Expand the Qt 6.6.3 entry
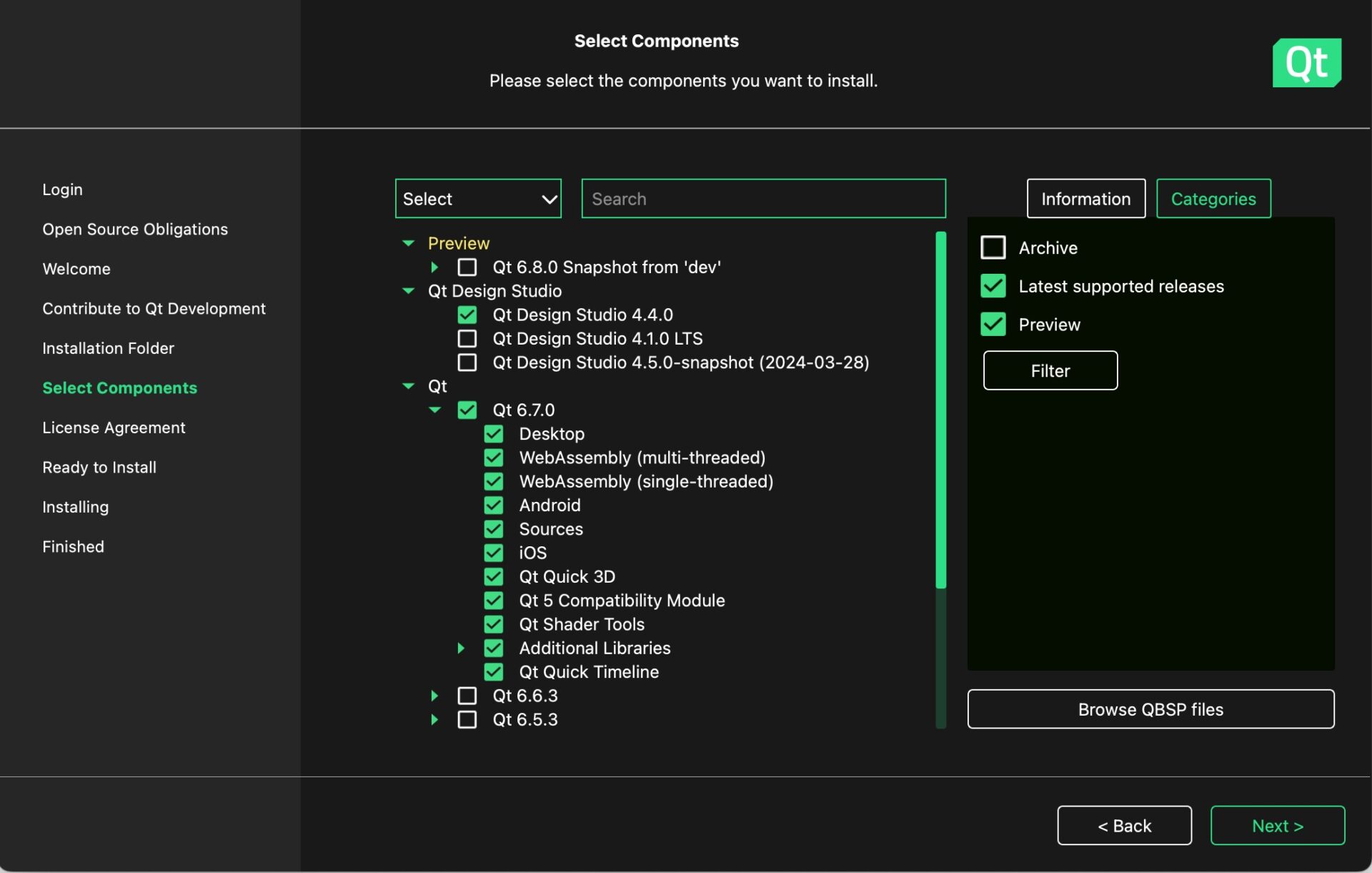 (x=434, y=695)
